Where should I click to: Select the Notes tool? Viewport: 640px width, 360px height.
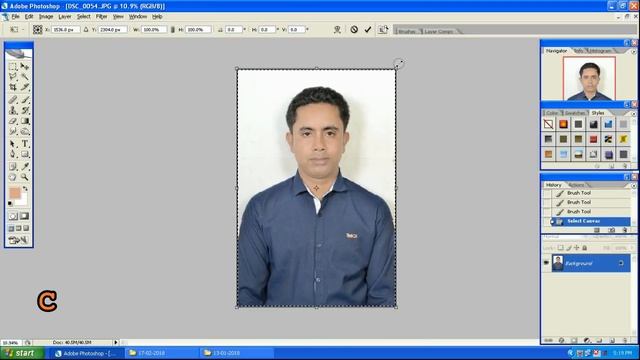(13, 167)
